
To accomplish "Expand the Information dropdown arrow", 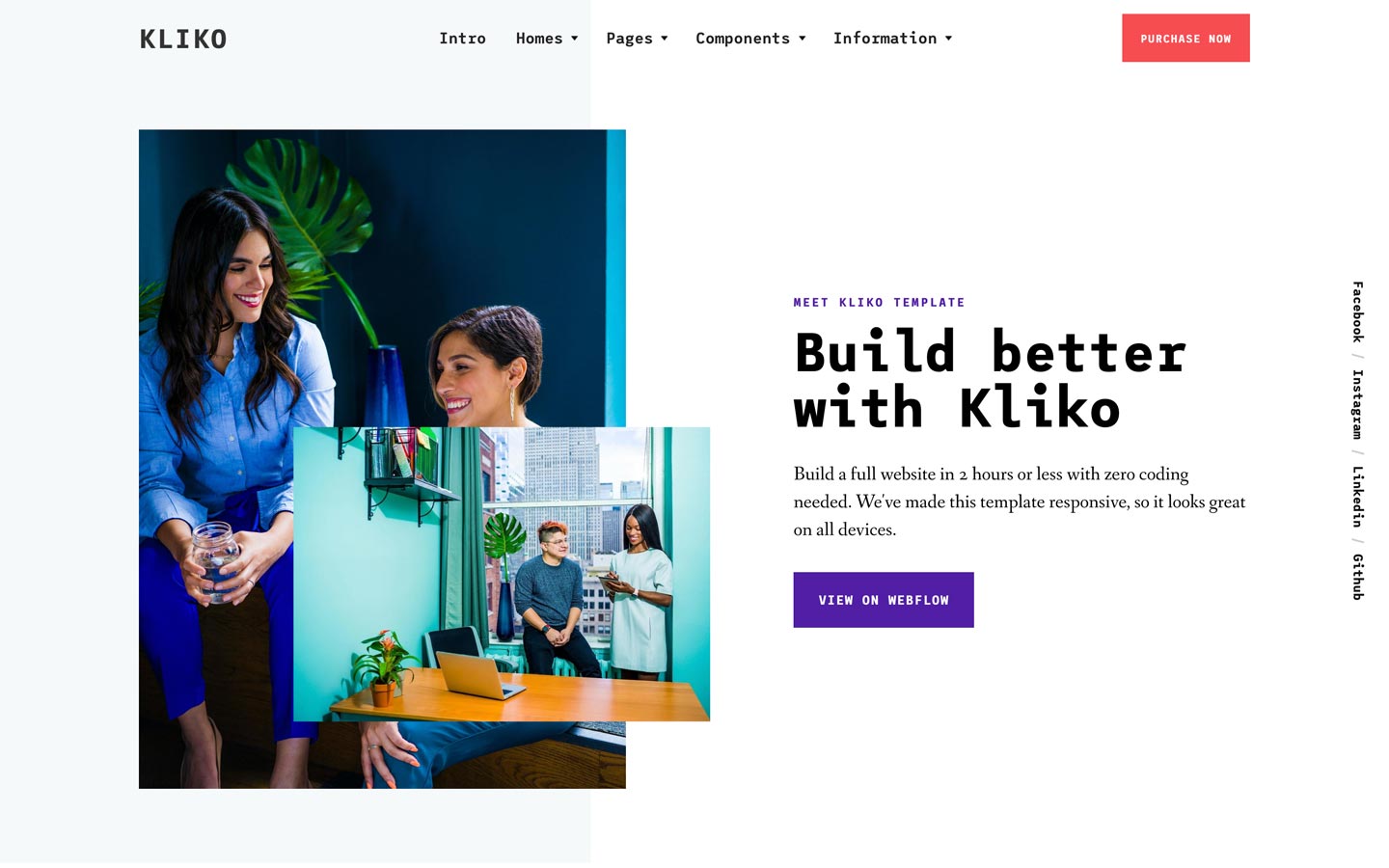I will pos(949,39).
